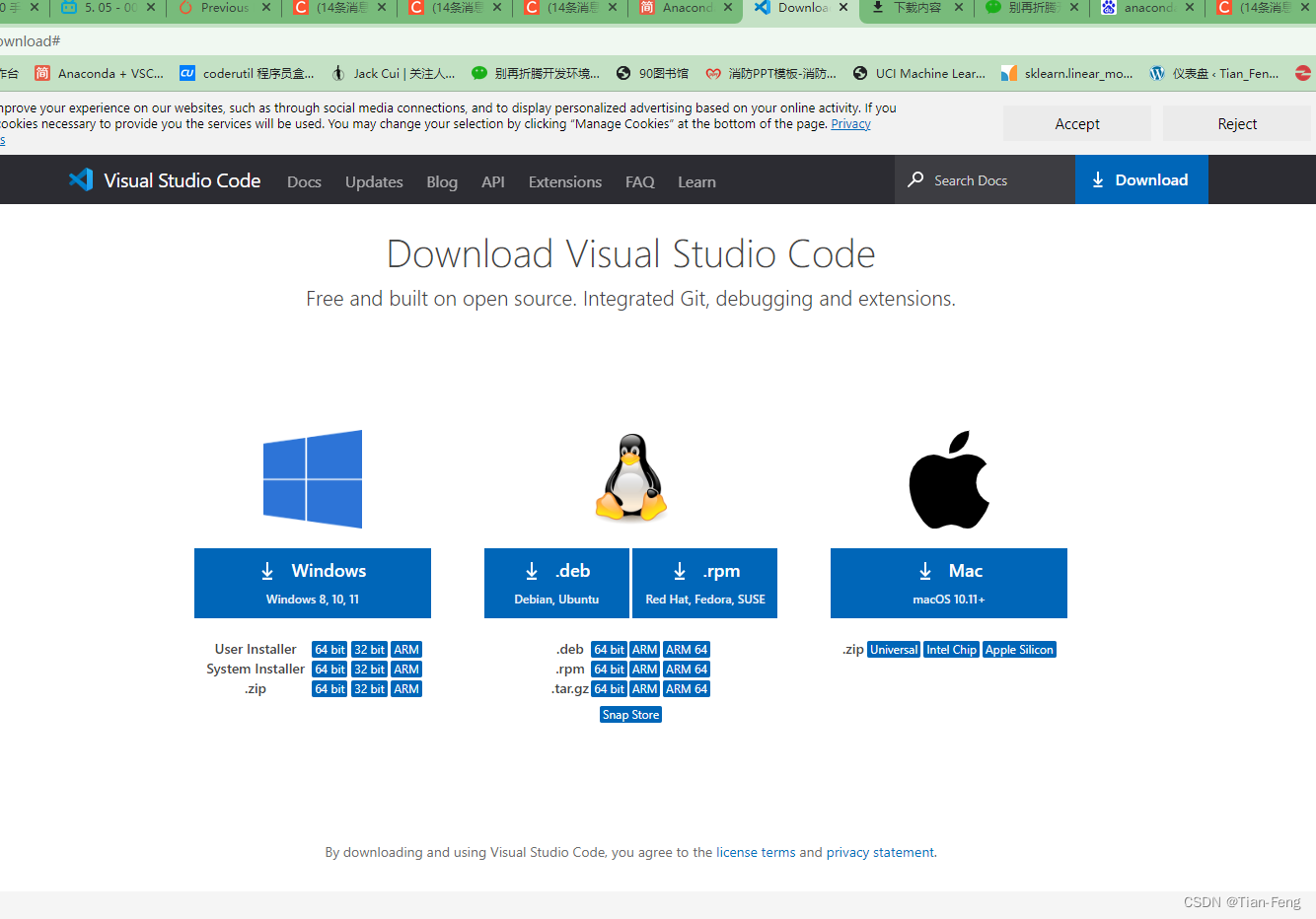Download System Installer 32 bit
1316x919 pixels.
pyautogui.click(x=369, y=669)
